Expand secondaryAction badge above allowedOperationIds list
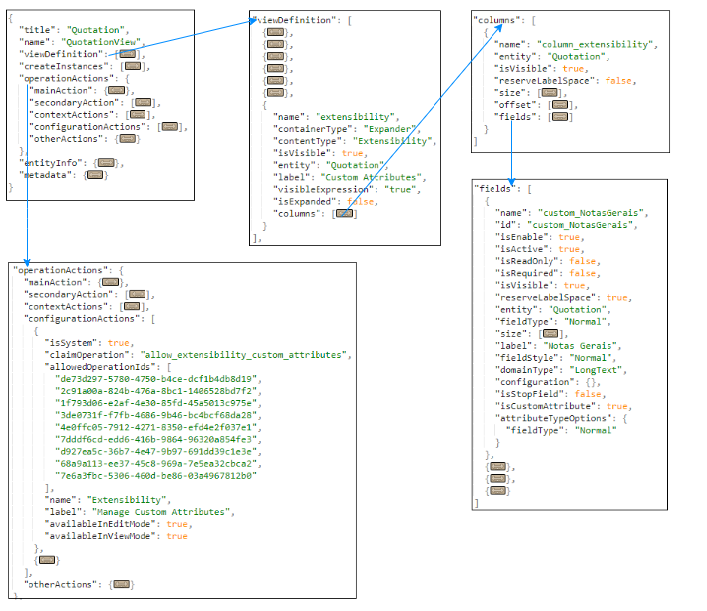Screen dimensions: 707x611 [137, 294]
